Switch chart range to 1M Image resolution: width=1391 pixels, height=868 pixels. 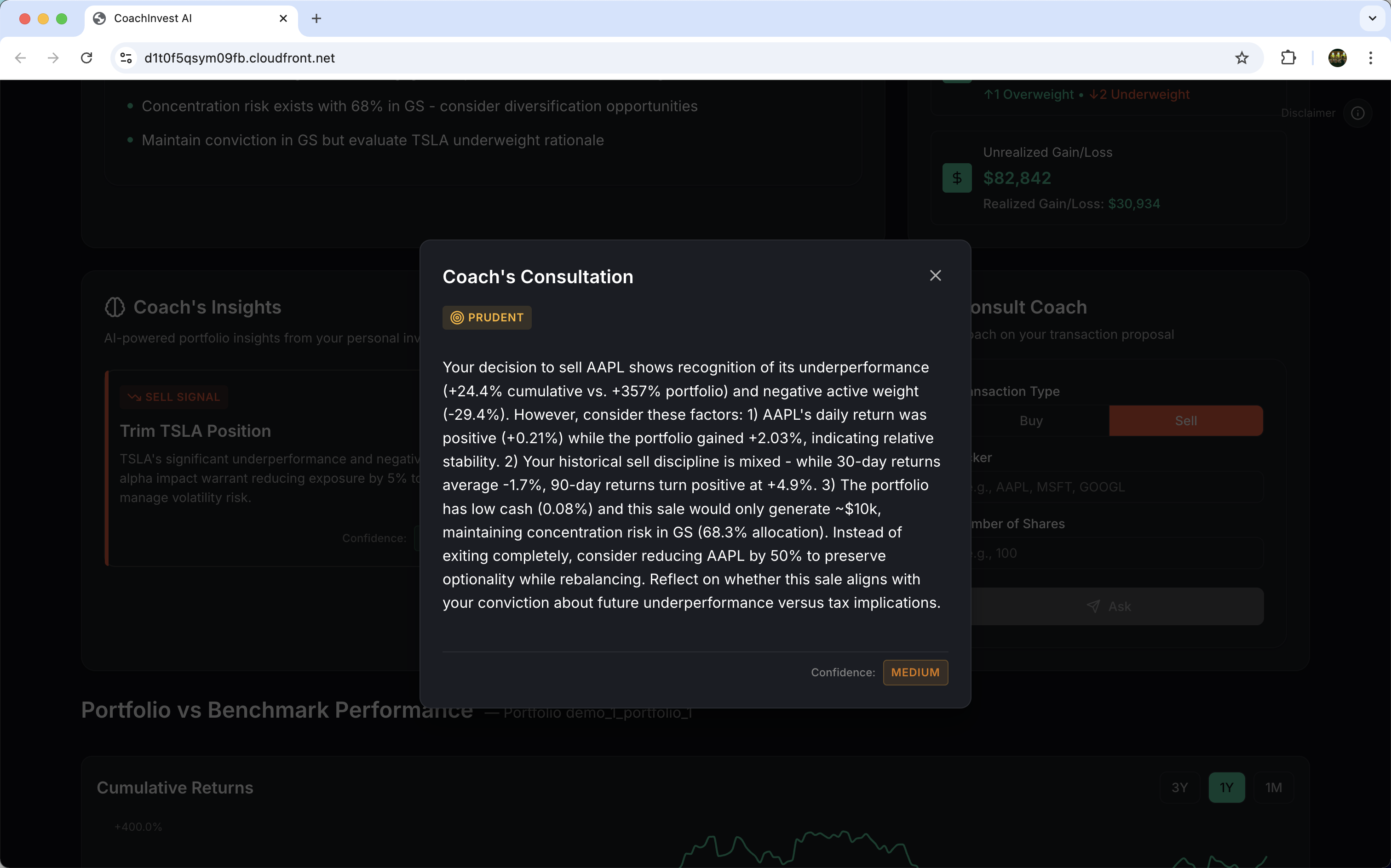coord(1273,788)
